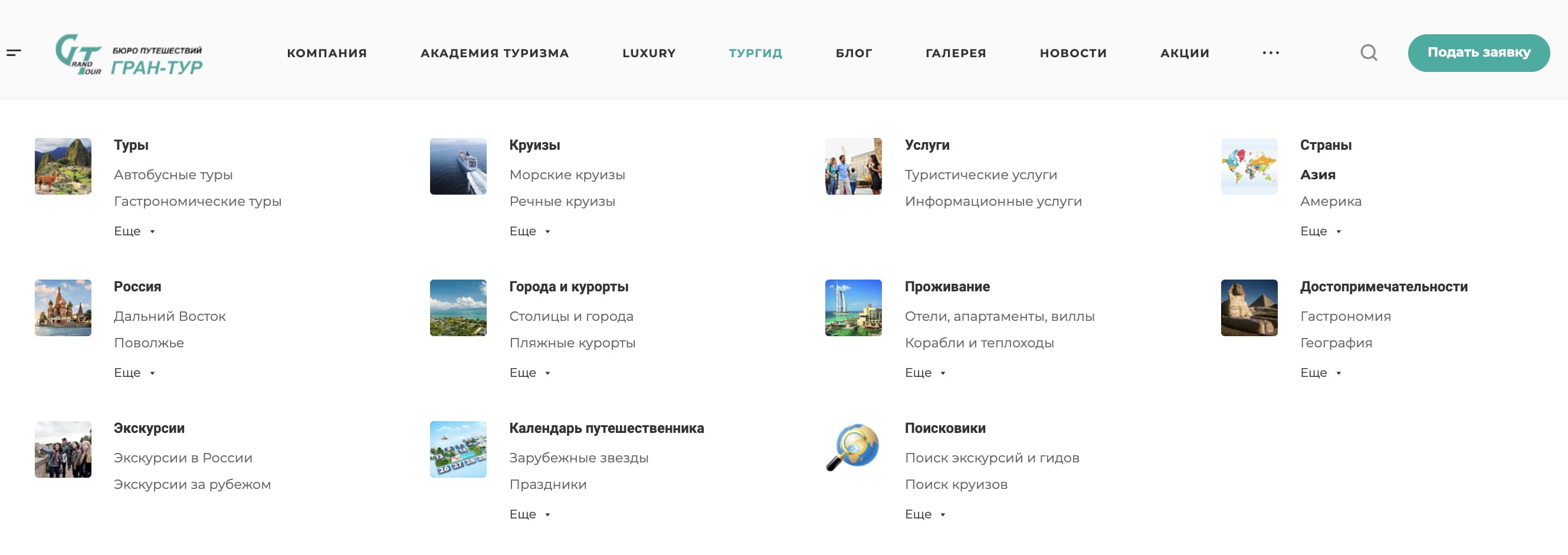Click the Страны world map thumbnail
Viewport: 1568px width, 555px height.
click(1248, 166)
